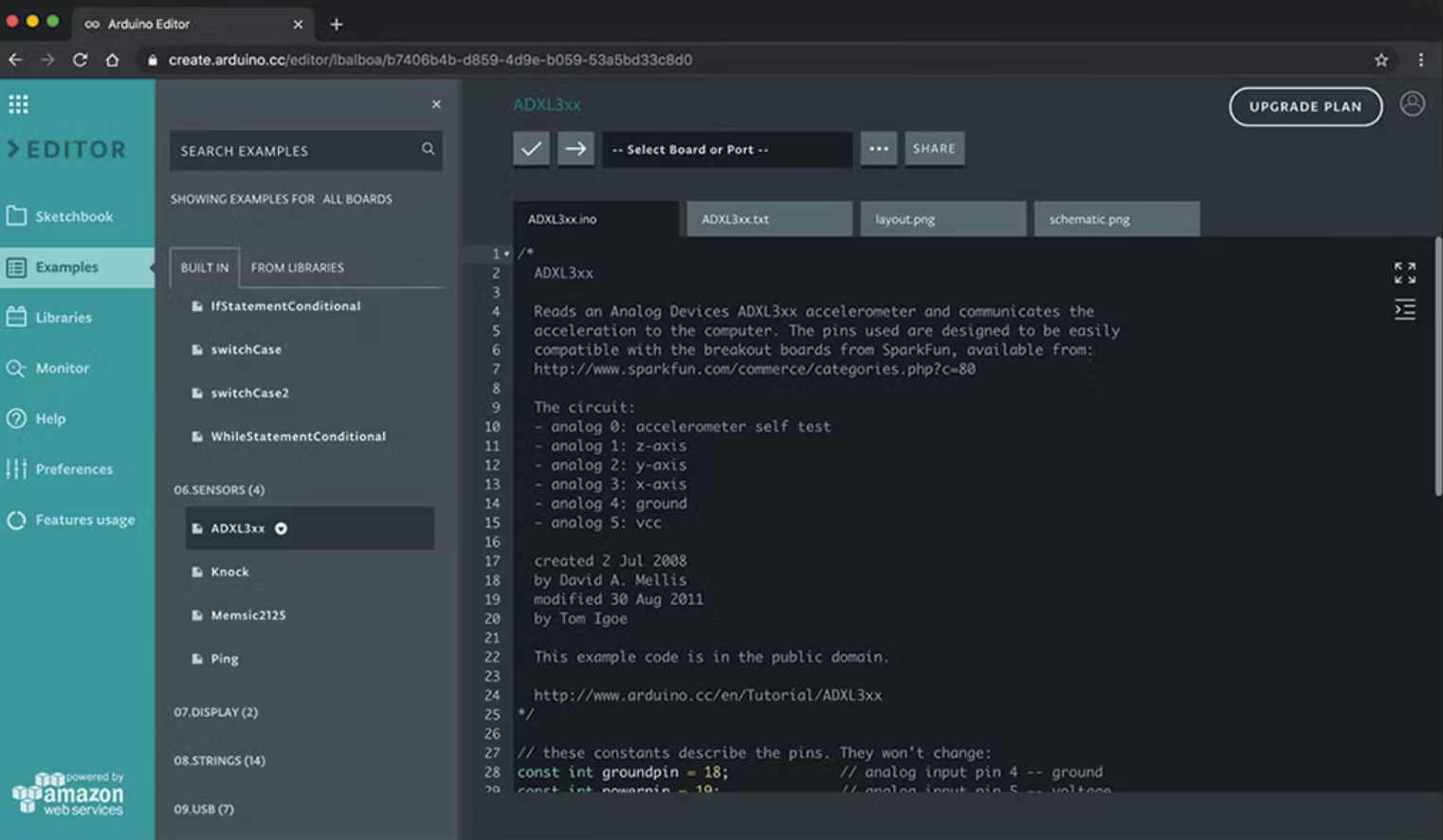Open the Help sidebar item

click(x=51, y=419)
